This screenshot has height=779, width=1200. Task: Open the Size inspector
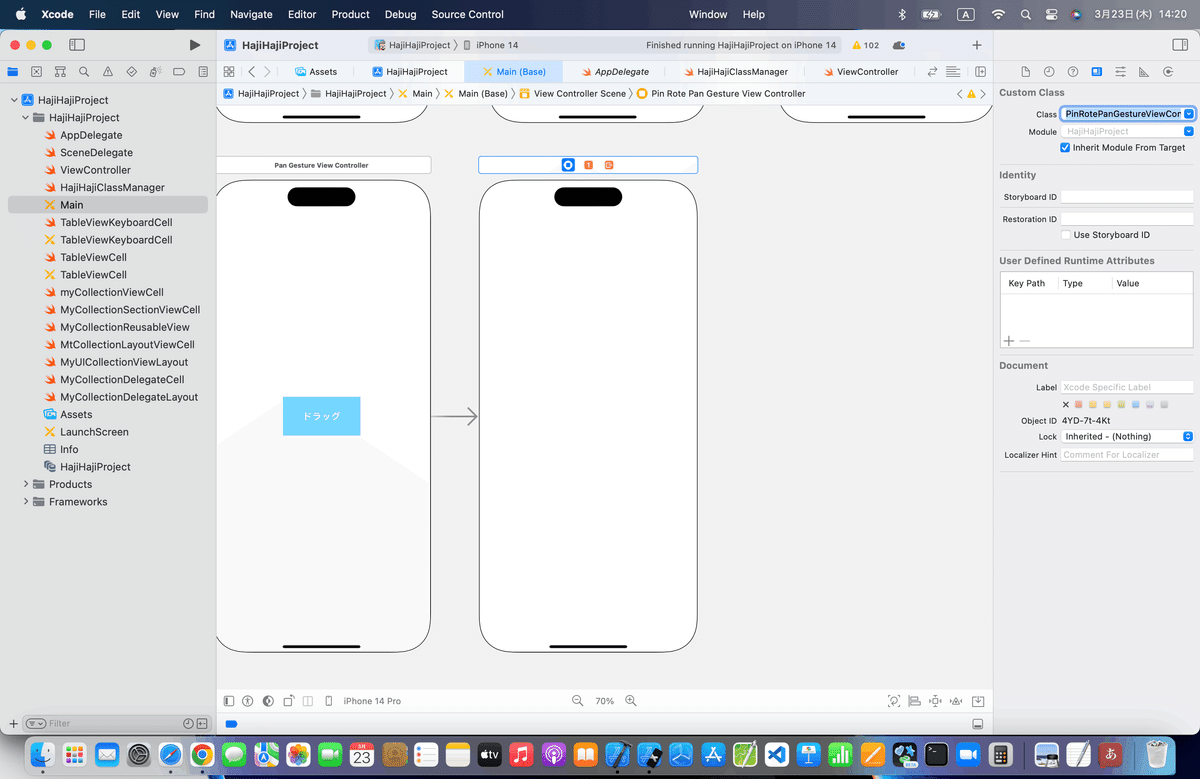point(1146,71)
